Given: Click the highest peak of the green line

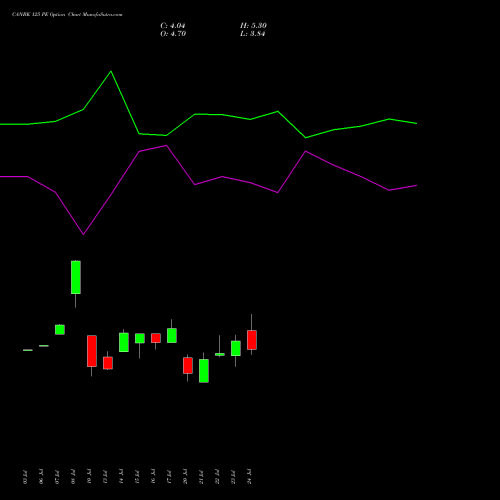Looking at the screenshot, I should [x=111, y=71].
